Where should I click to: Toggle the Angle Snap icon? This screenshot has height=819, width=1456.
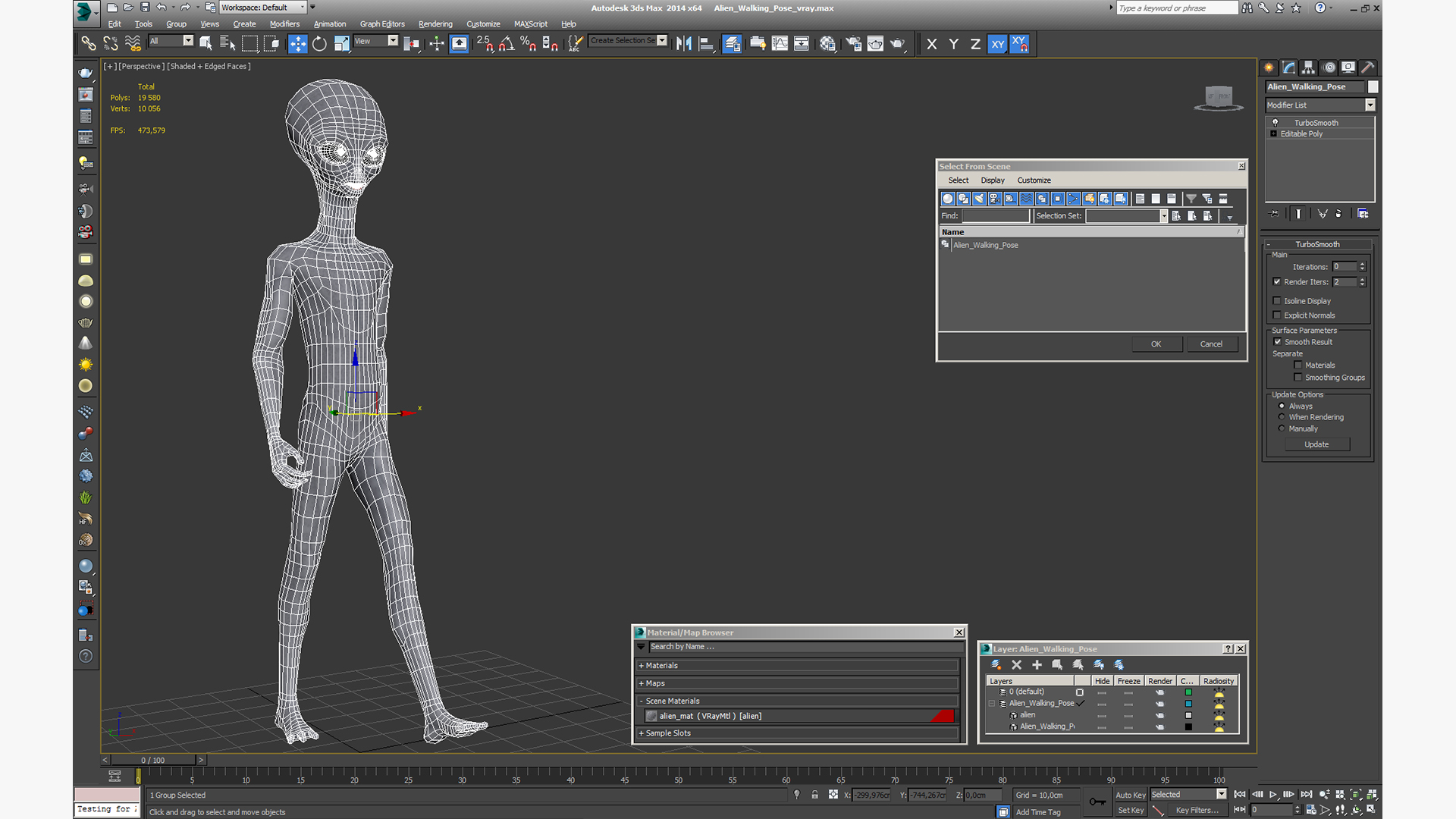[x=507, y=44]
